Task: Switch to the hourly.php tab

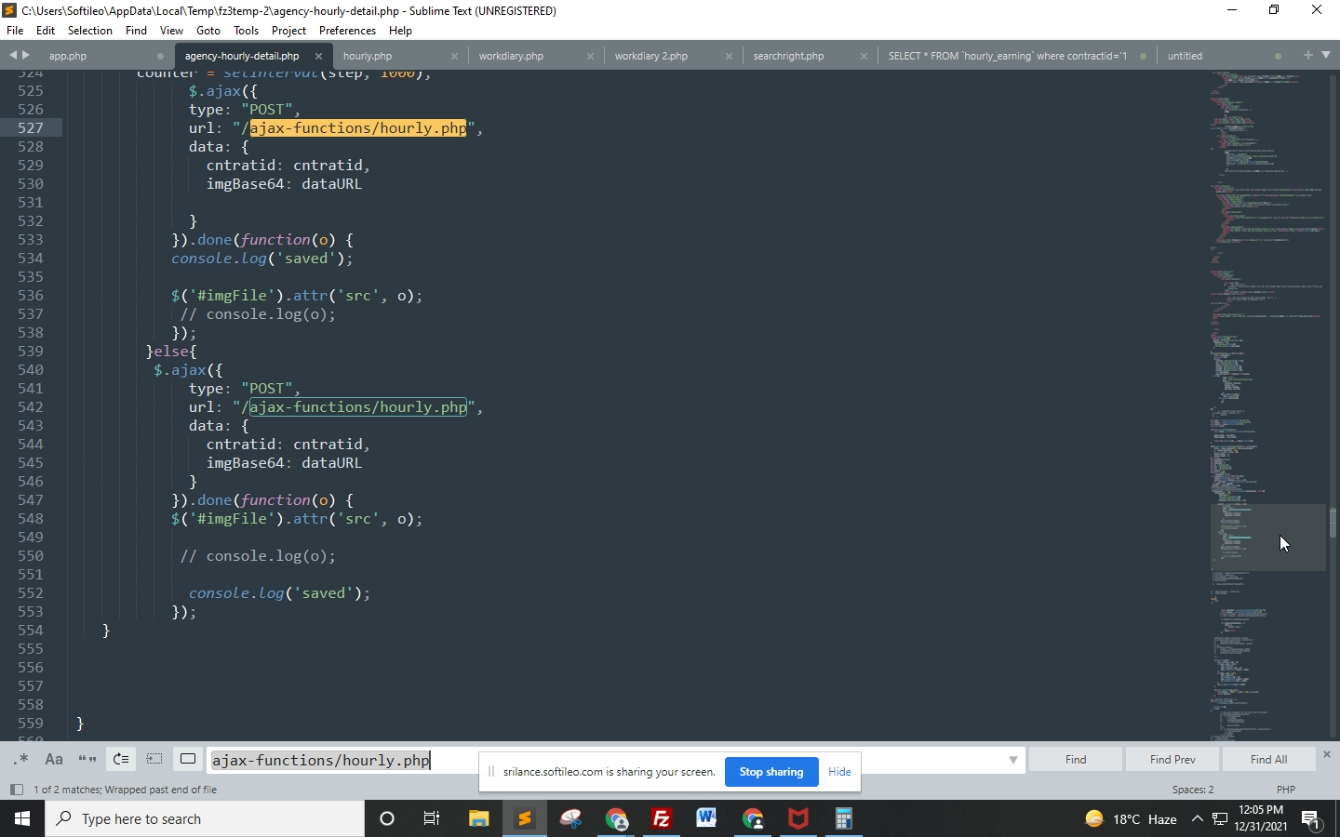Action: pyautogui.click(x=367, y=56)
